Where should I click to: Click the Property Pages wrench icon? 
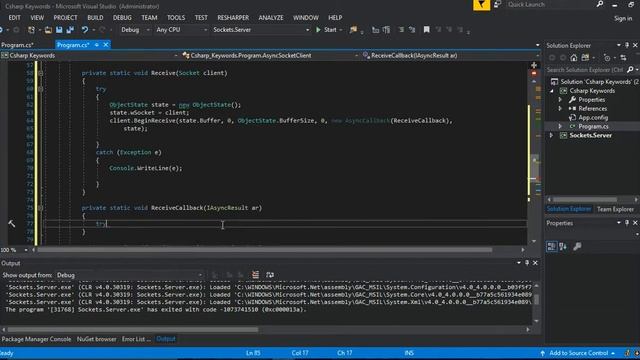[x=577, y=246]
